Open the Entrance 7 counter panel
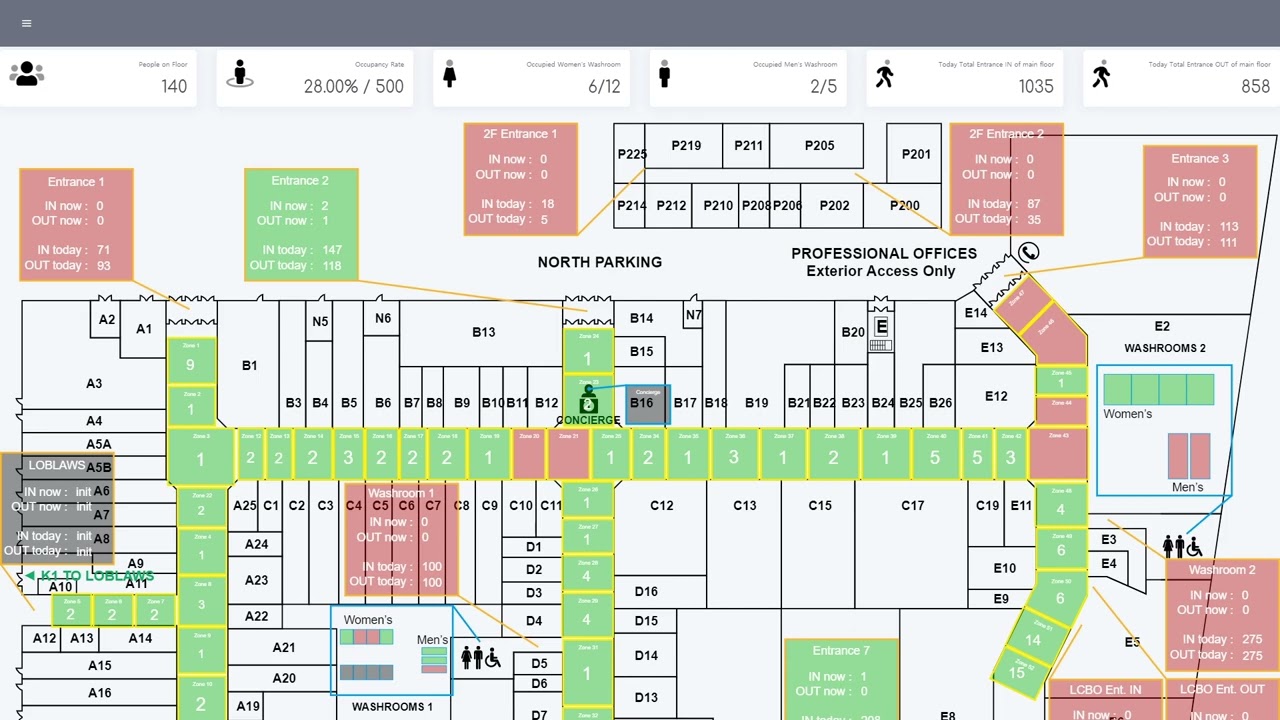The width and height of the screenshot is (1280, 720). (x=841, y=680)
